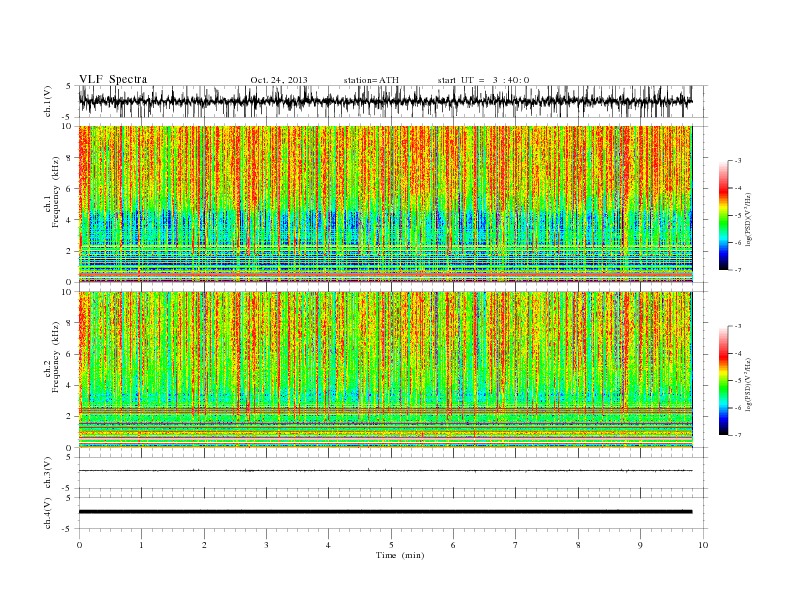Click time axis tick label "2"
Screen dimensions: 792x612
click(204, 545)
